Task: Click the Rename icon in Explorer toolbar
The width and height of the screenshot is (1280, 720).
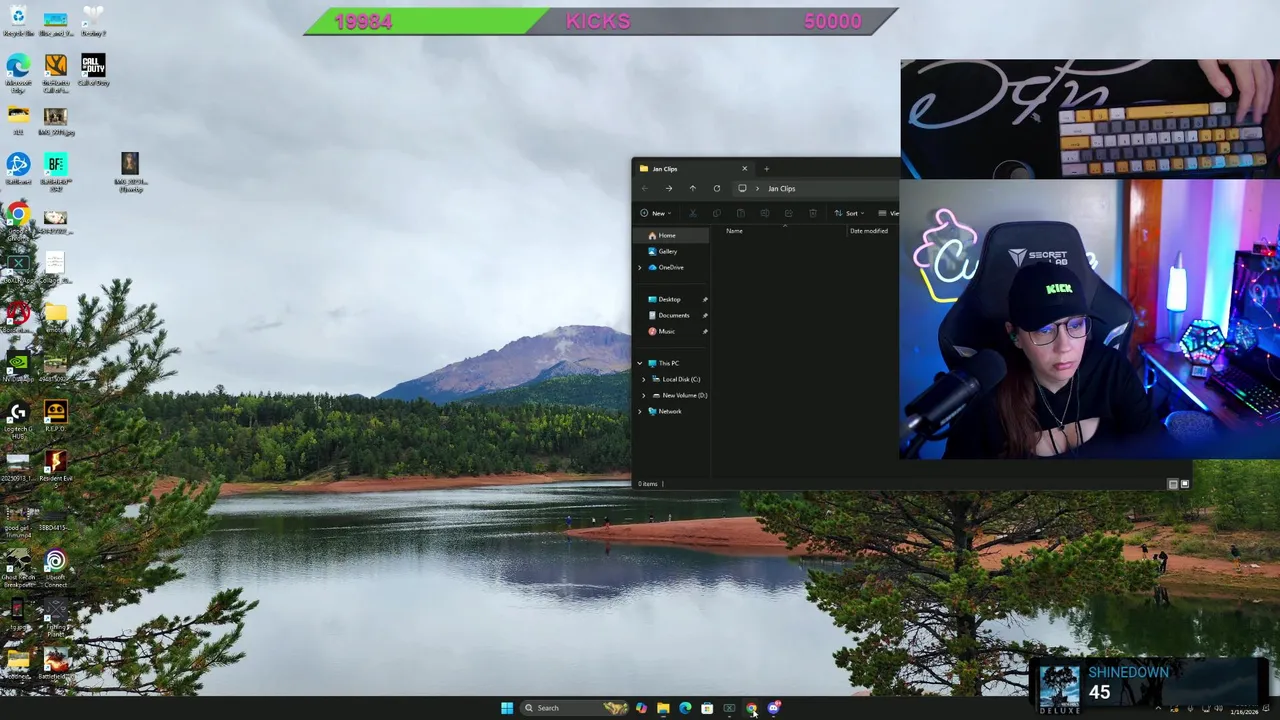Action: tap(764, 213)
